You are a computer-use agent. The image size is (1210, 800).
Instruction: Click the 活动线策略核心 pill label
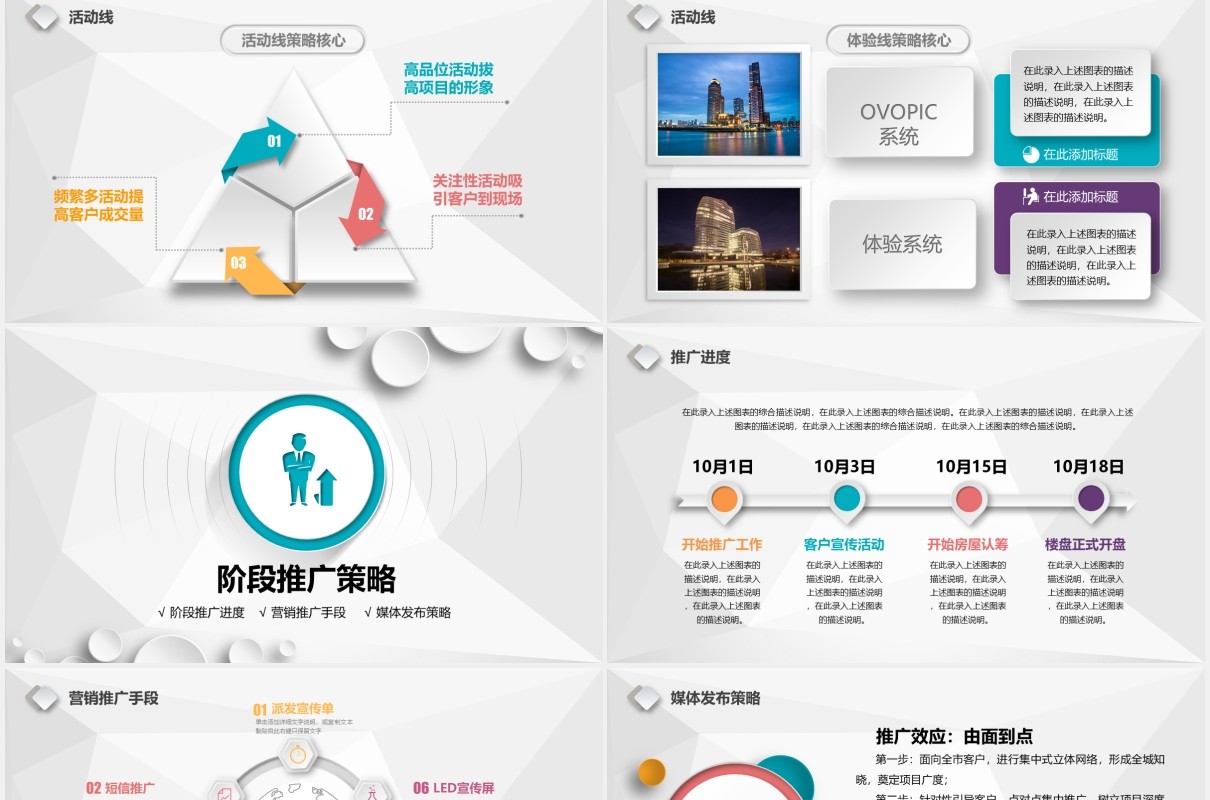tap(292, 40)
